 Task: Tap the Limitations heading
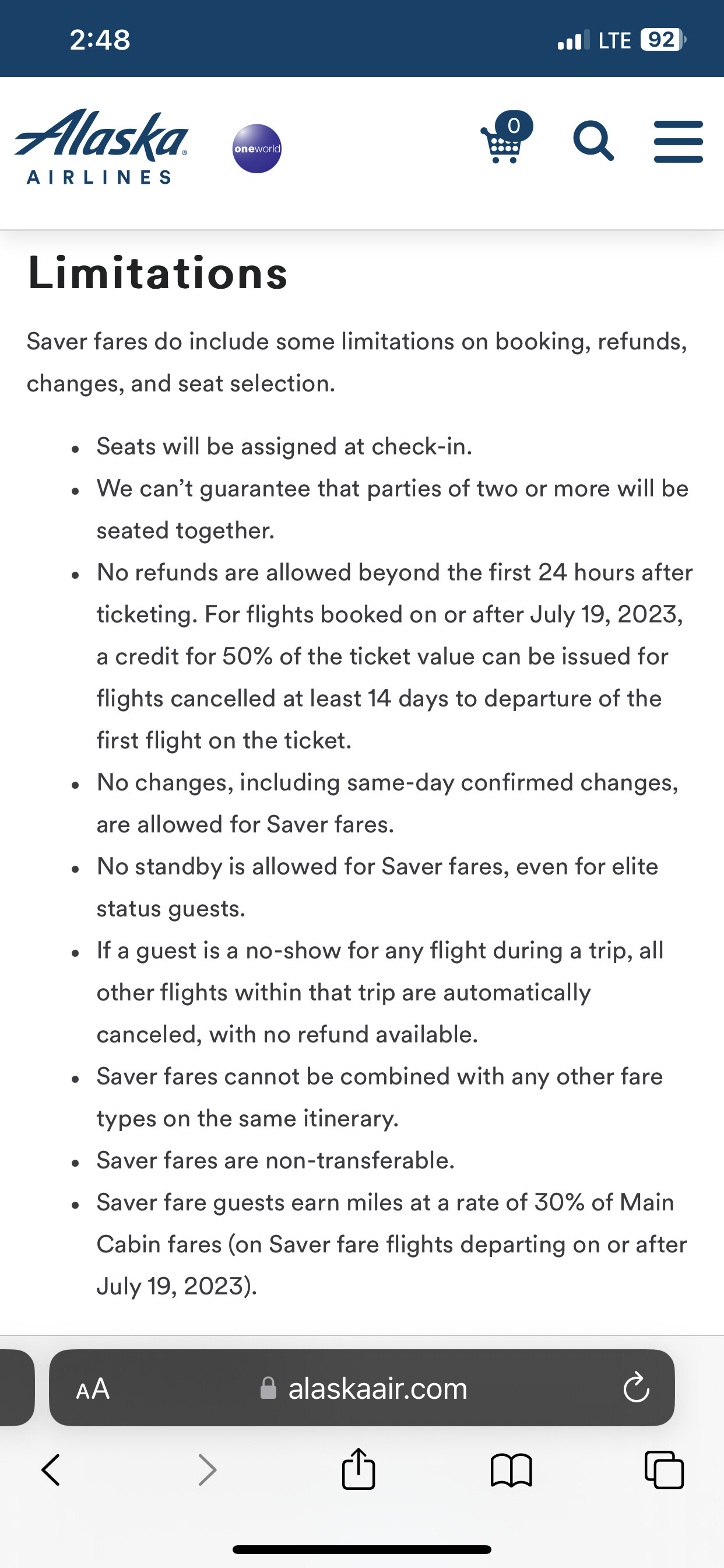click(x=157, y=274)
